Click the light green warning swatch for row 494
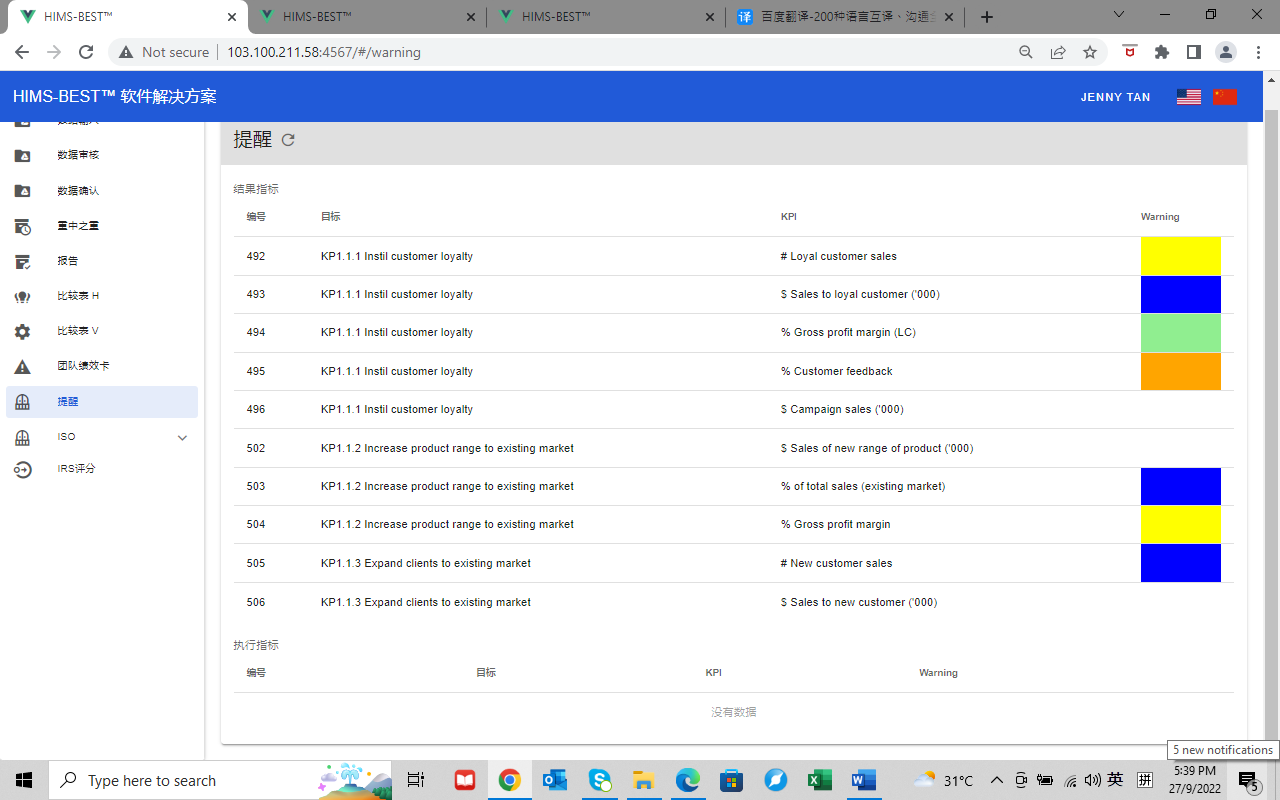The height and width of the screenshot is (800, 1280). [1180, 333]
